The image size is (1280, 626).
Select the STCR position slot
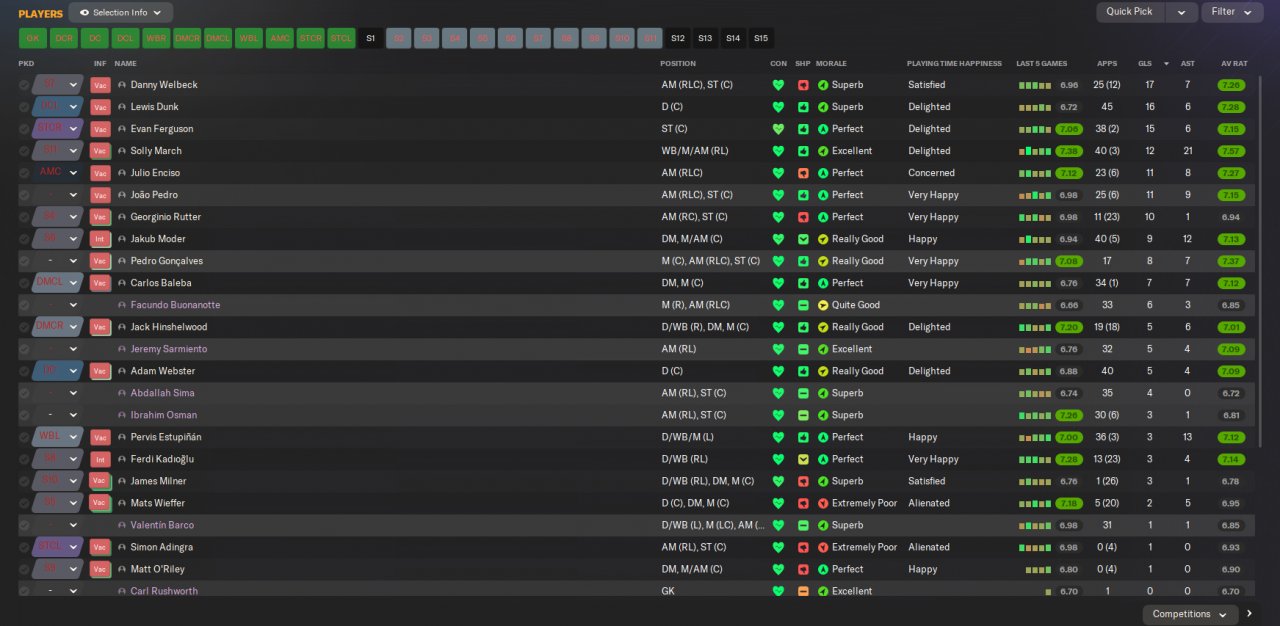point(311,38)
